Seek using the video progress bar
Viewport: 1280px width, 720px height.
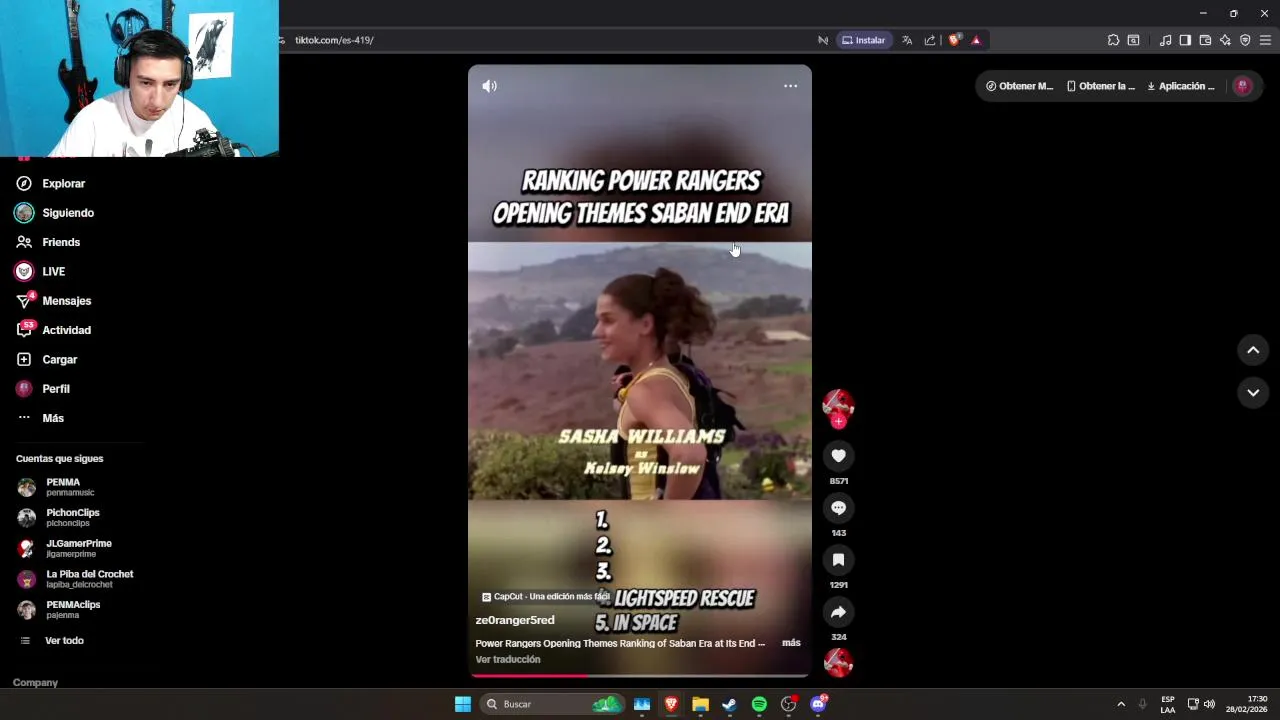pos(640,676)
